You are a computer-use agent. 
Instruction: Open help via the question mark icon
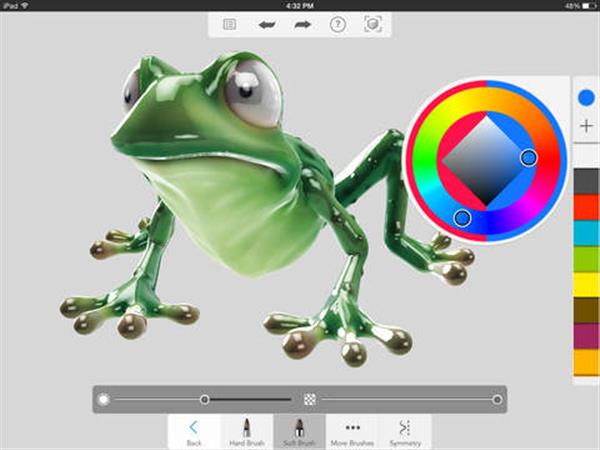pyautogui.click(x=338, y=24)
